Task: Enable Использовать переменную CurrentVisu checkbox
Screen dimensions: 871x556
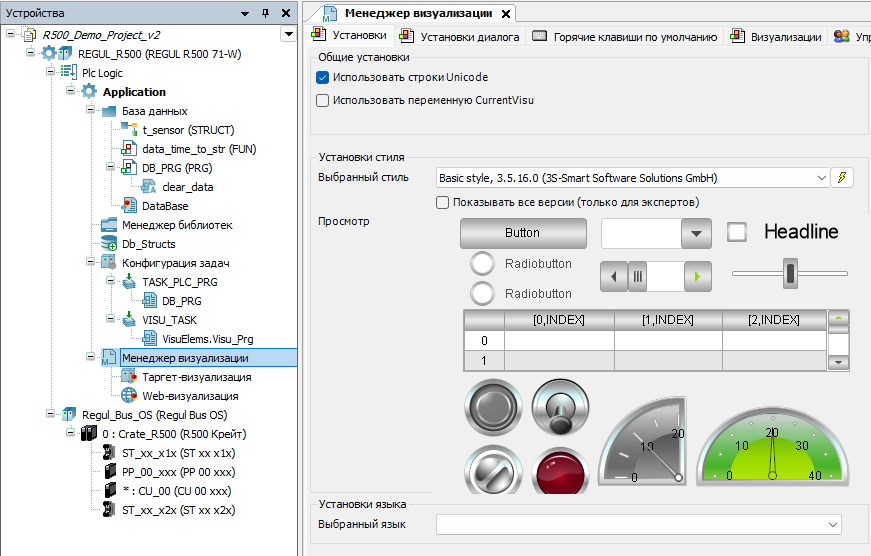Action: pyautogui.click(x=322, y=100)
